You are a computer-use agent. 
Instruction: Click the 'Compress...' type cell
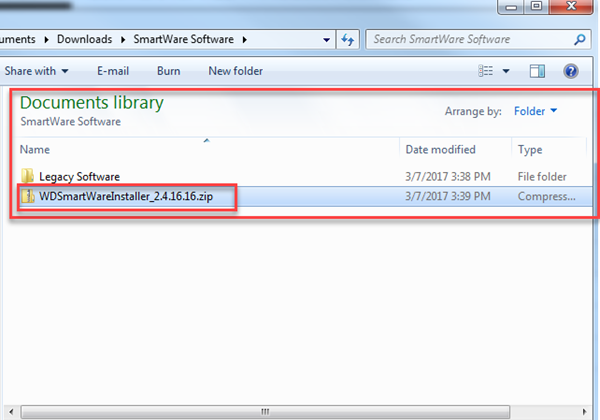click(x=546, y=196)
